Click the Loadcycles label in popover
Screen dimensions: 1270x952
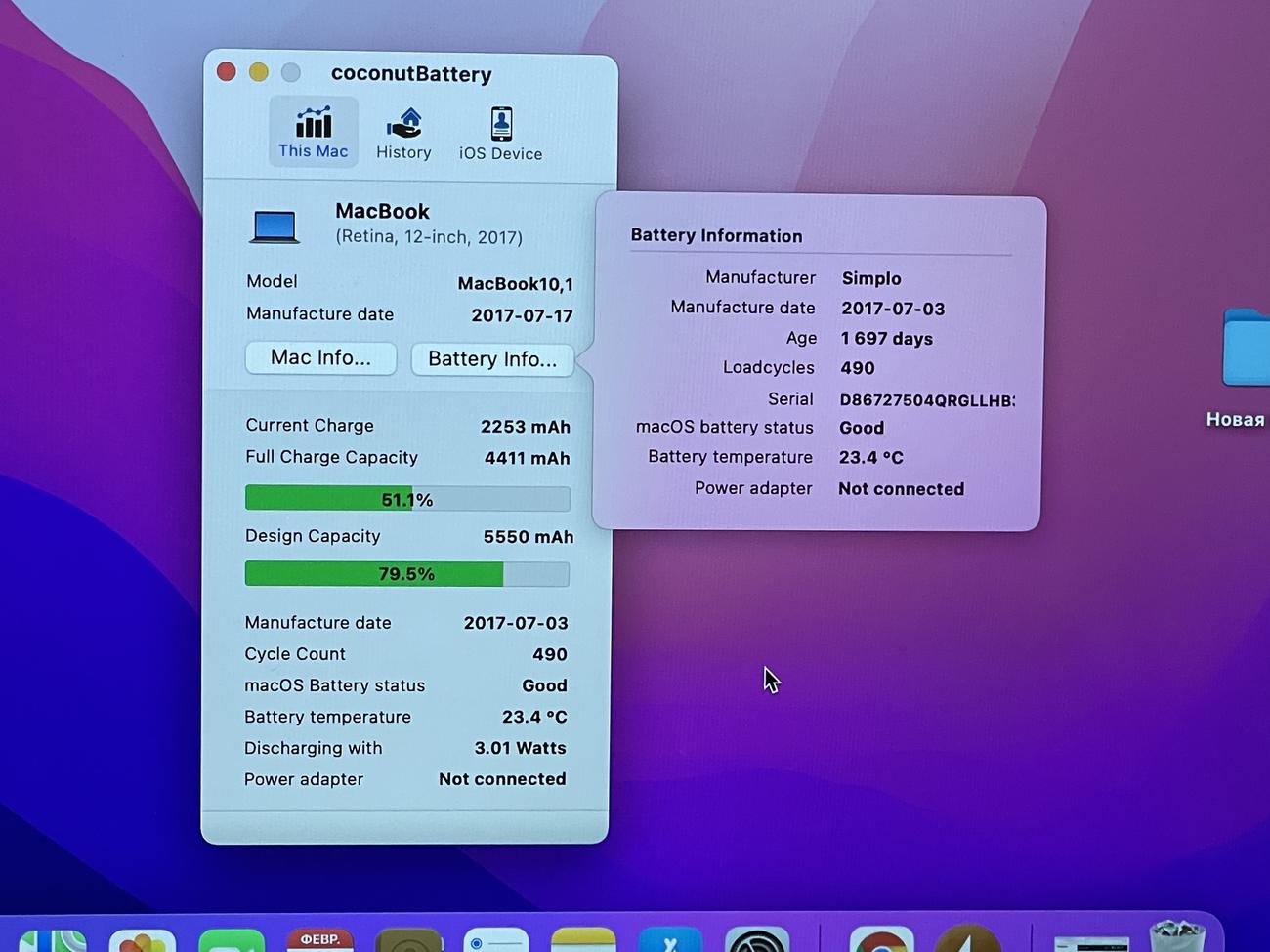tap(769, 368)
